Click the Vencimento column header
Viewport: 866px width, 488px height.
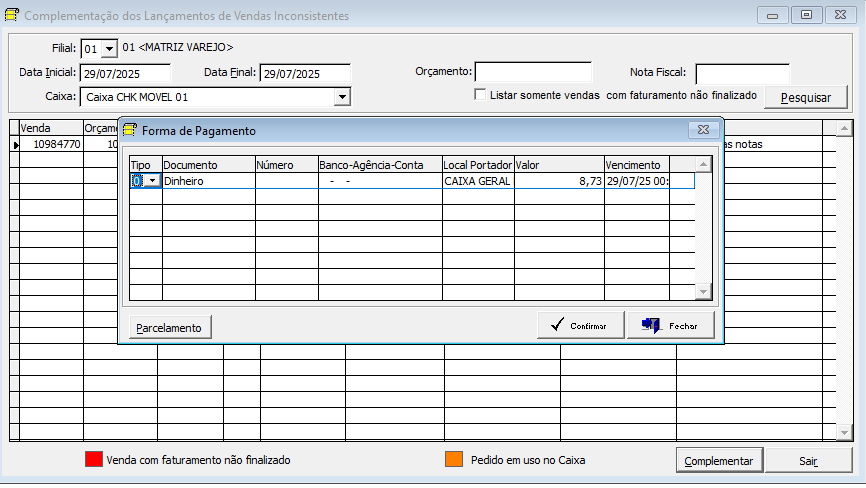click(x=637, y=165)
